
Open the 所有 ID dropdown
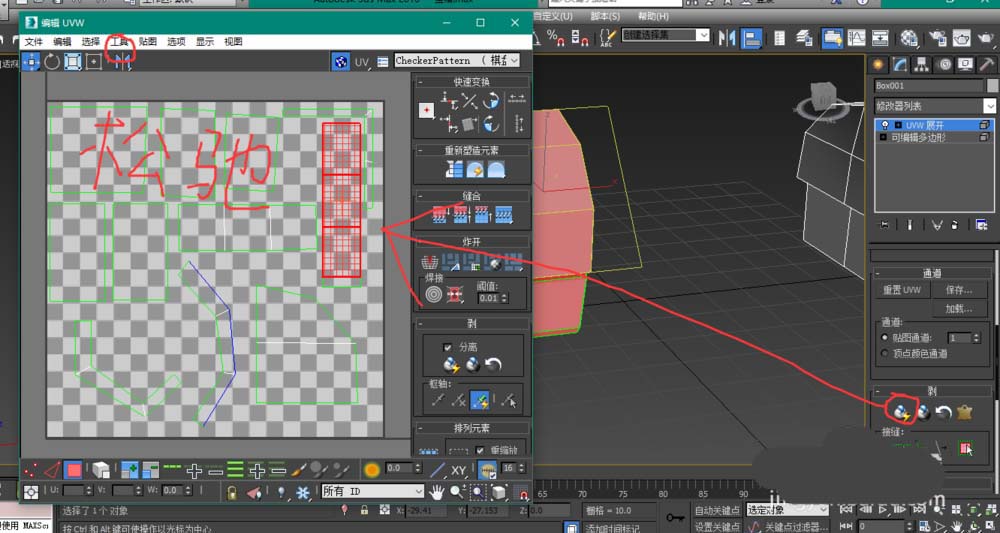[x=372, y=491]
